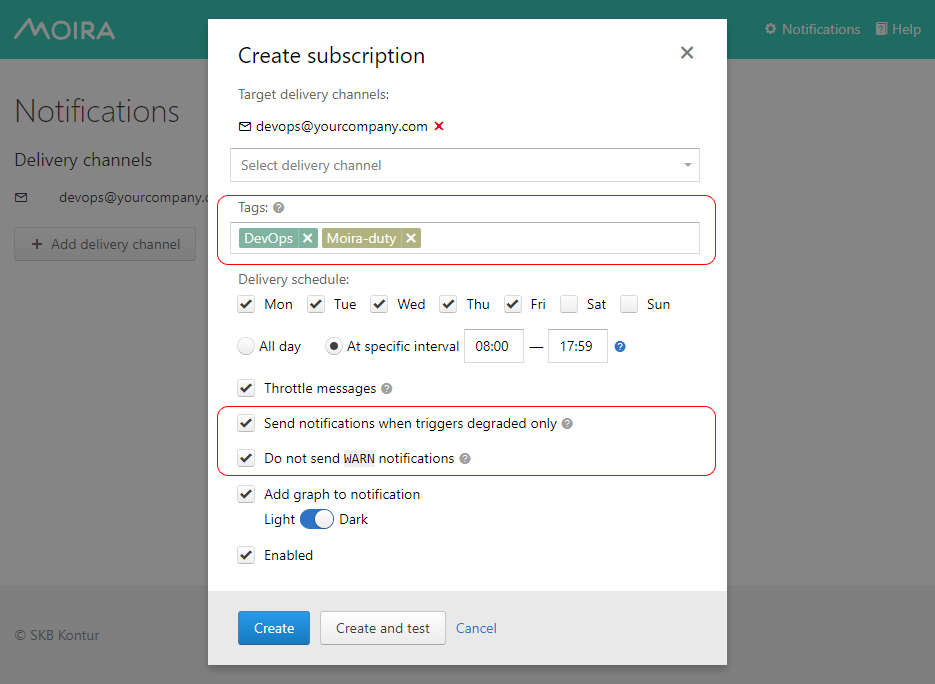Open Help in the top header
The image size is (935, 684).
pyautogui.click(x=898, y=29)
